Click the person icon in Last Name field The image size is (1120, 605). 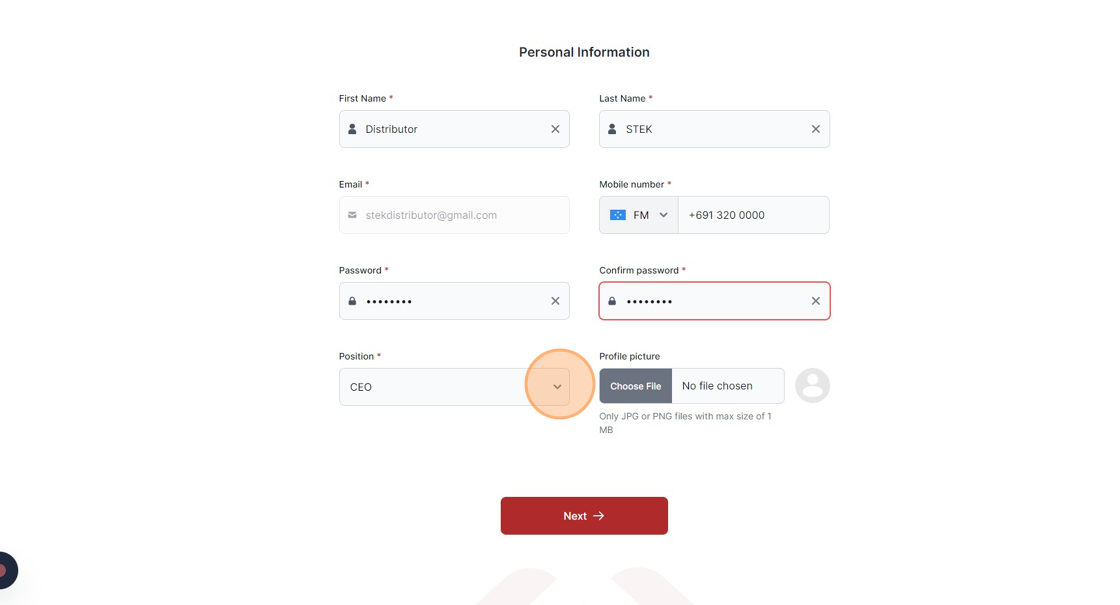point(612,129)
